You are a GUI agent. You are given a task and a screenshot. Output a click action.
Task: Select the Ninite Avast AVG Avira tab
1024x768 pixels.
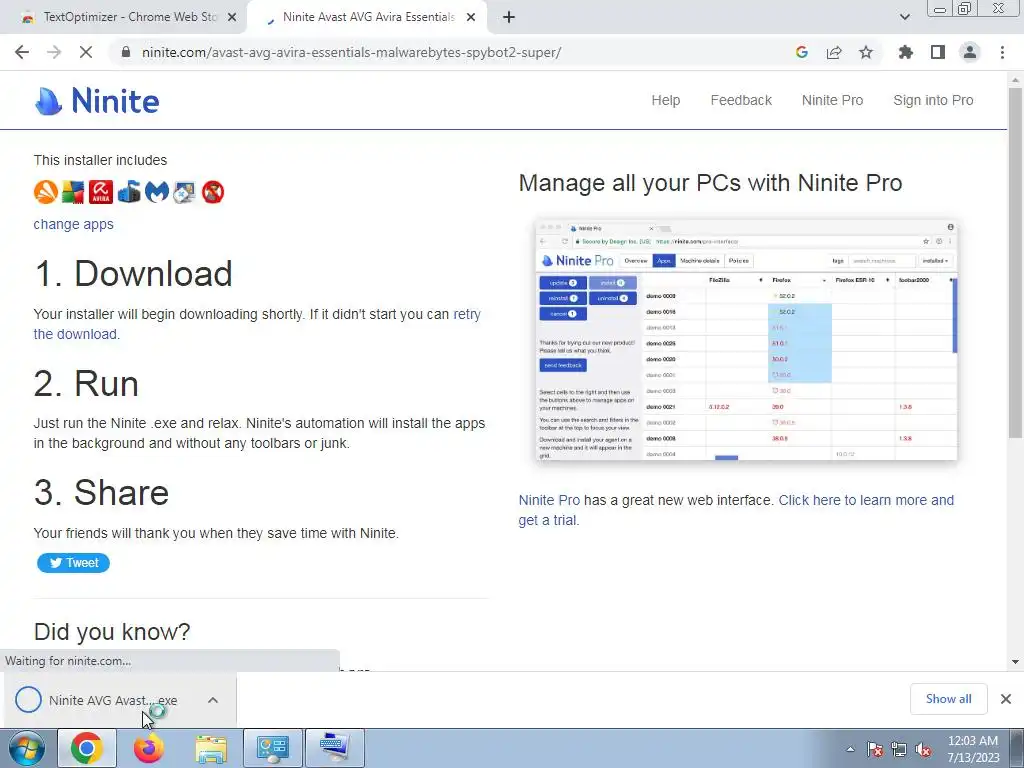coord(367,18)
